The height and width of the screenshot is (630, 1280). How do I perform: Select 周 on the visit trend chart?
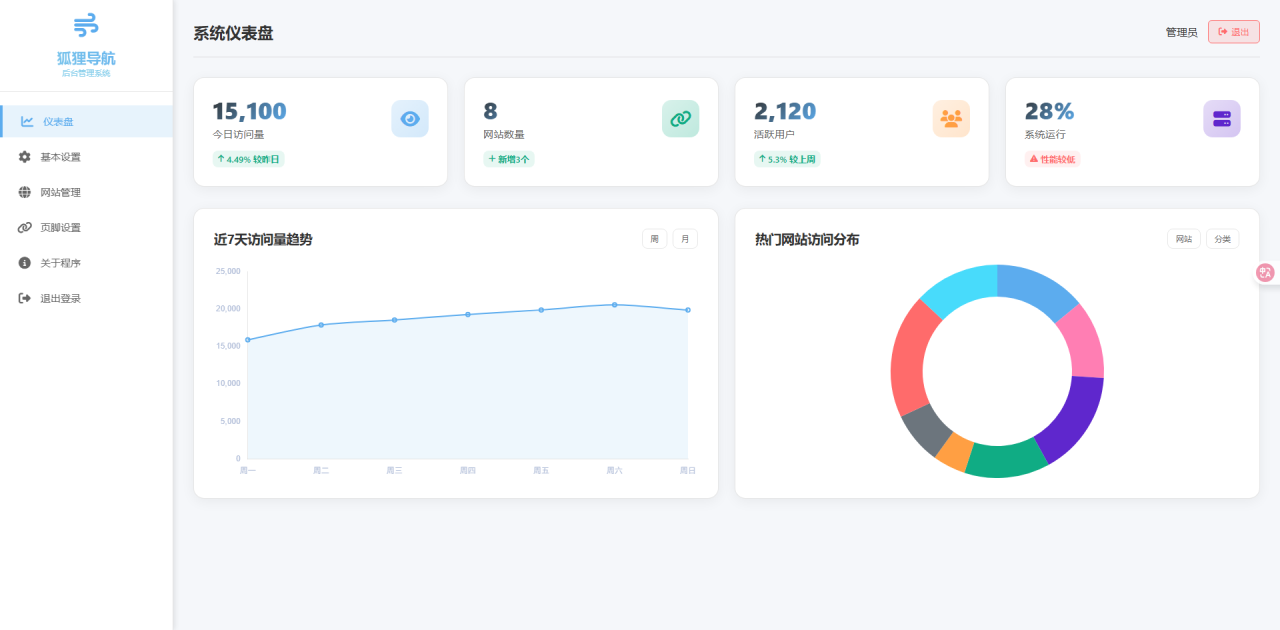[x=654, y=238]
